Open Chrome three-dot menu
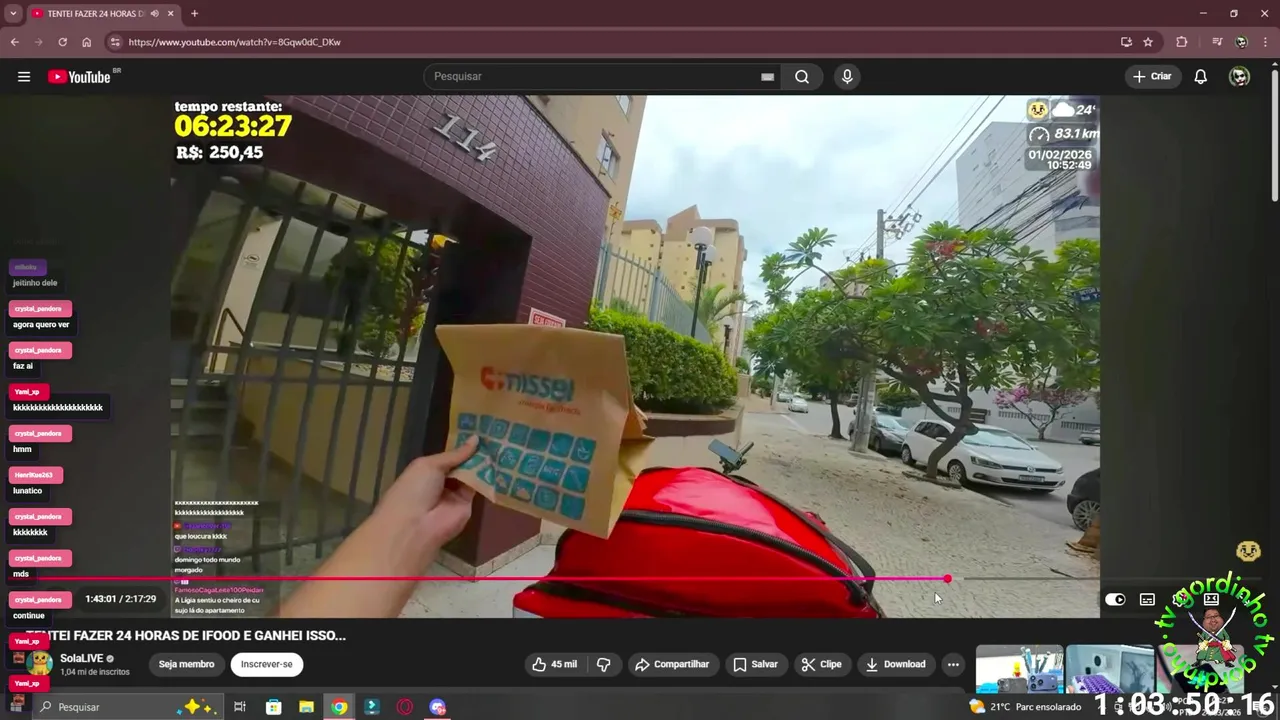 point(1266,42)
